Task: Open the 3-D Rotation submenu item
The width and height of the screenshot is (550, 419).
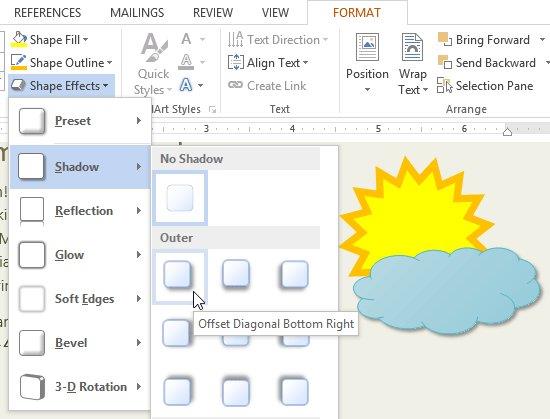Action: tap(80, 387)
